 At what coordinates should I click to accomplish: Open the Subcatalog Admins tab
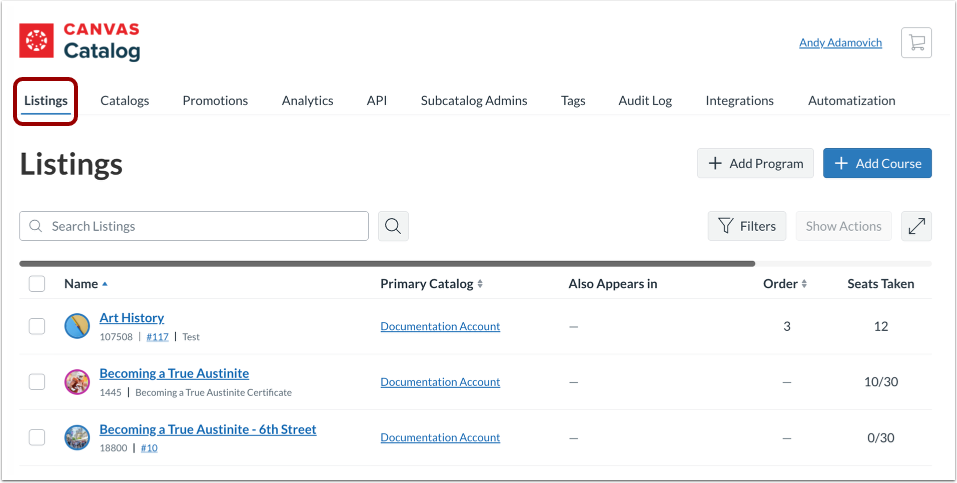474,101
